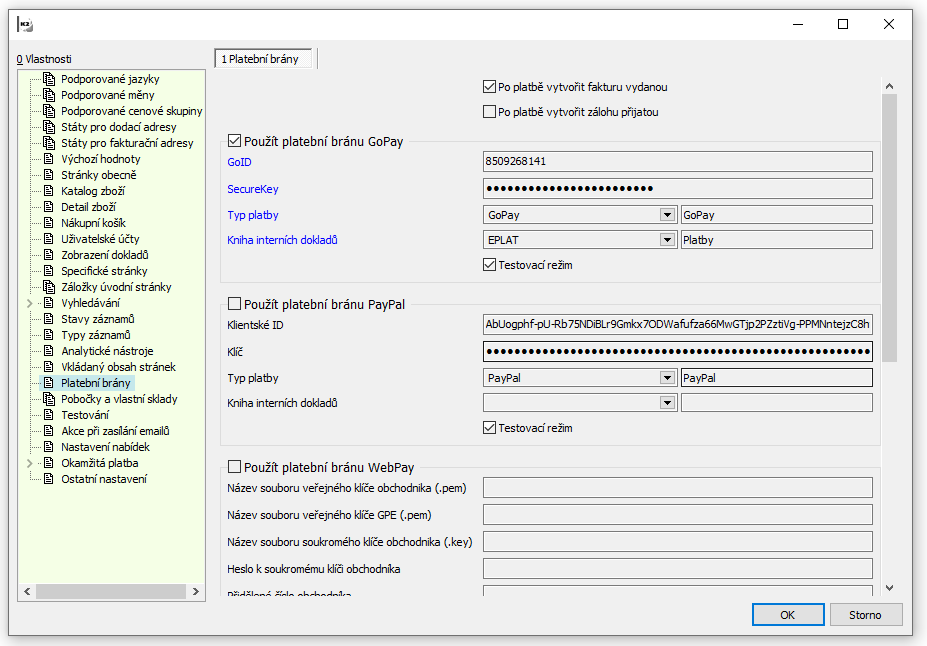Enable Použít platební bránu PayPal

234,304
